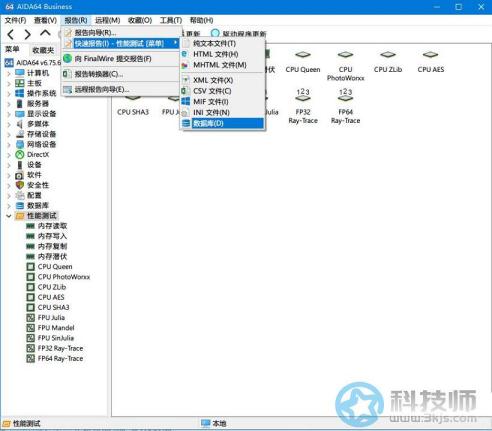
Task: Click the 本地 computer icon in status bar
Action: tap(206, 423)
